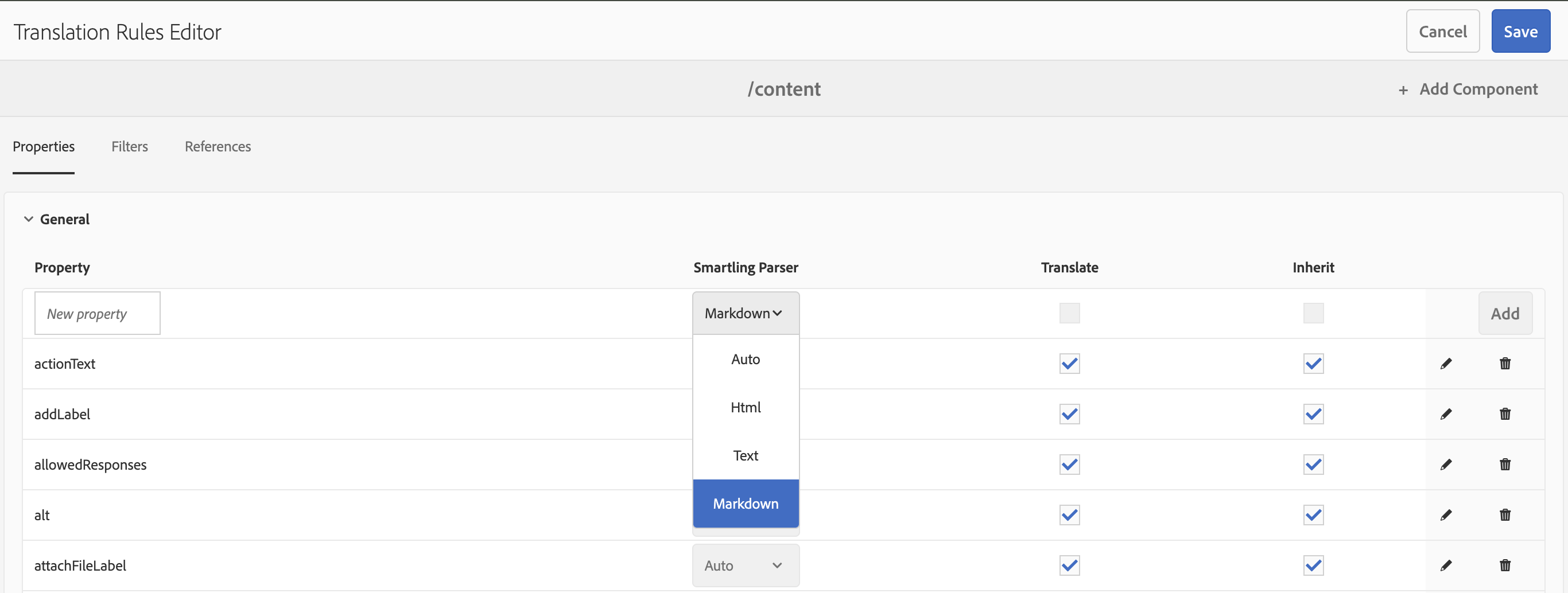Delete the attachFileLabel property row
This screenshot has width=1568, height=593.
click(1505, 565)
